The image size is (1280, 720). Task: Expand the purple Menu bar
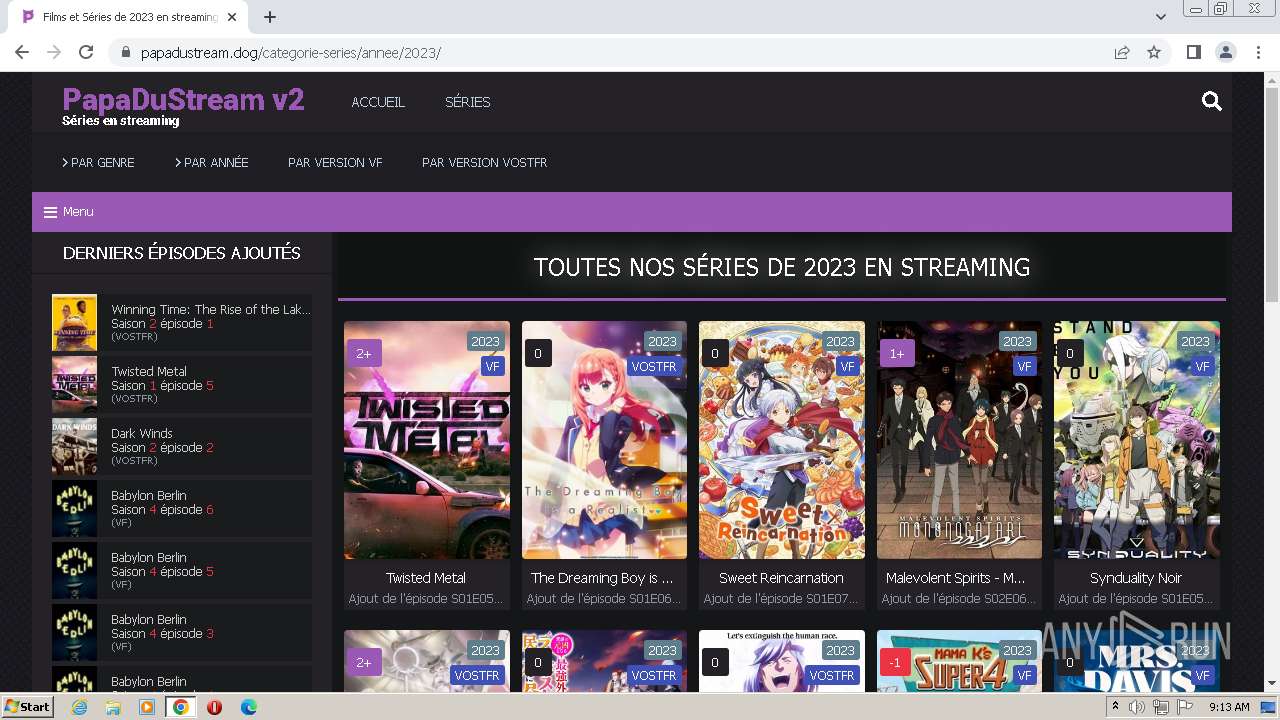[x=631, y=212]
